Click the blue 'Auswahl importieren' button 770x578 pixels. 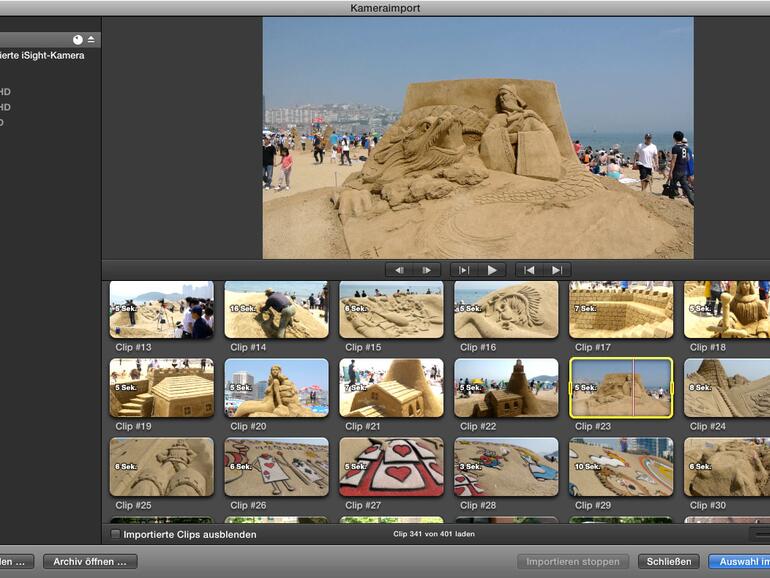click(x=738, y=561)
